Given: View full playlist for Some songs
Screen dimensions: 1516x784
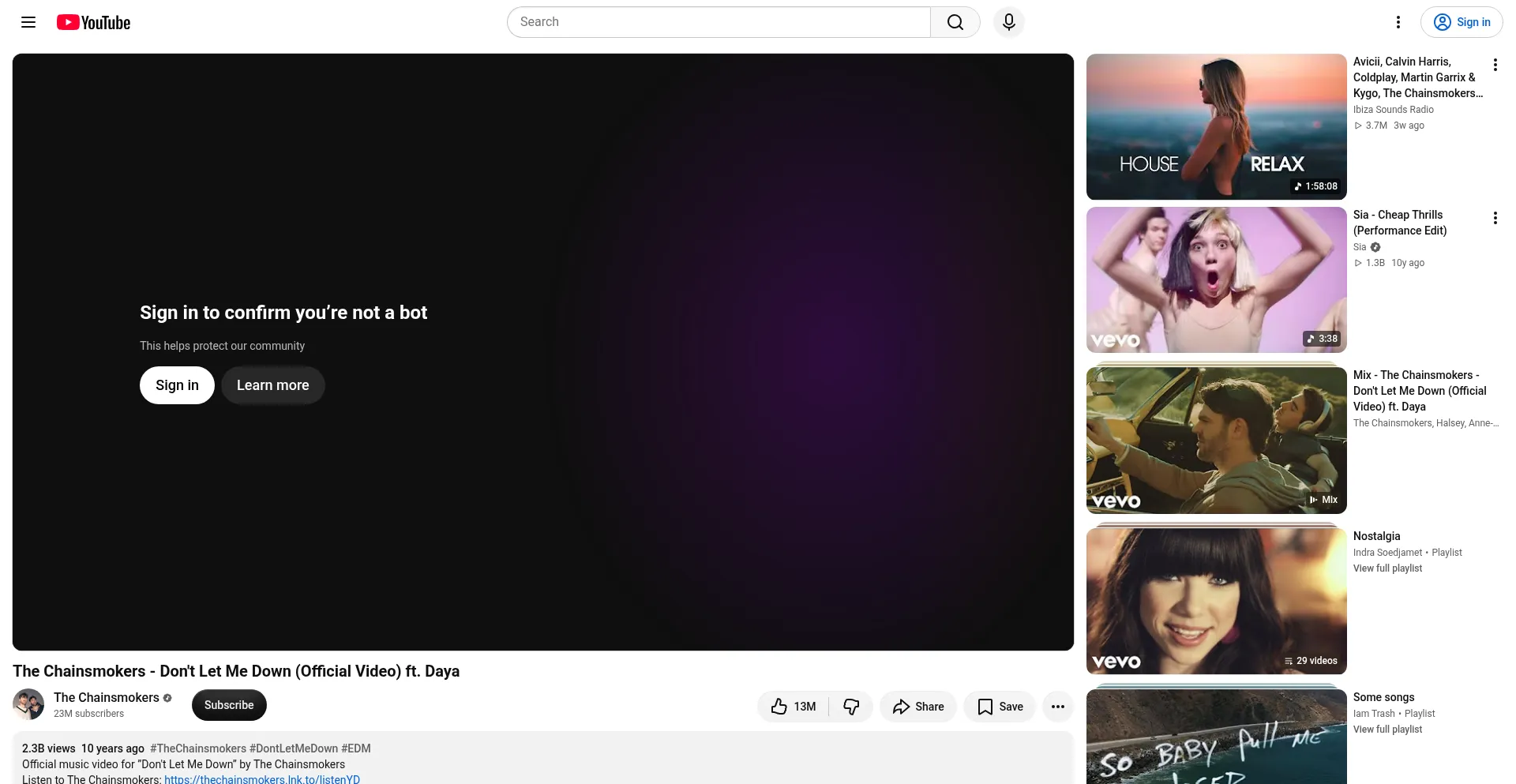Looking at the screenshot, I should point(1388,730).
